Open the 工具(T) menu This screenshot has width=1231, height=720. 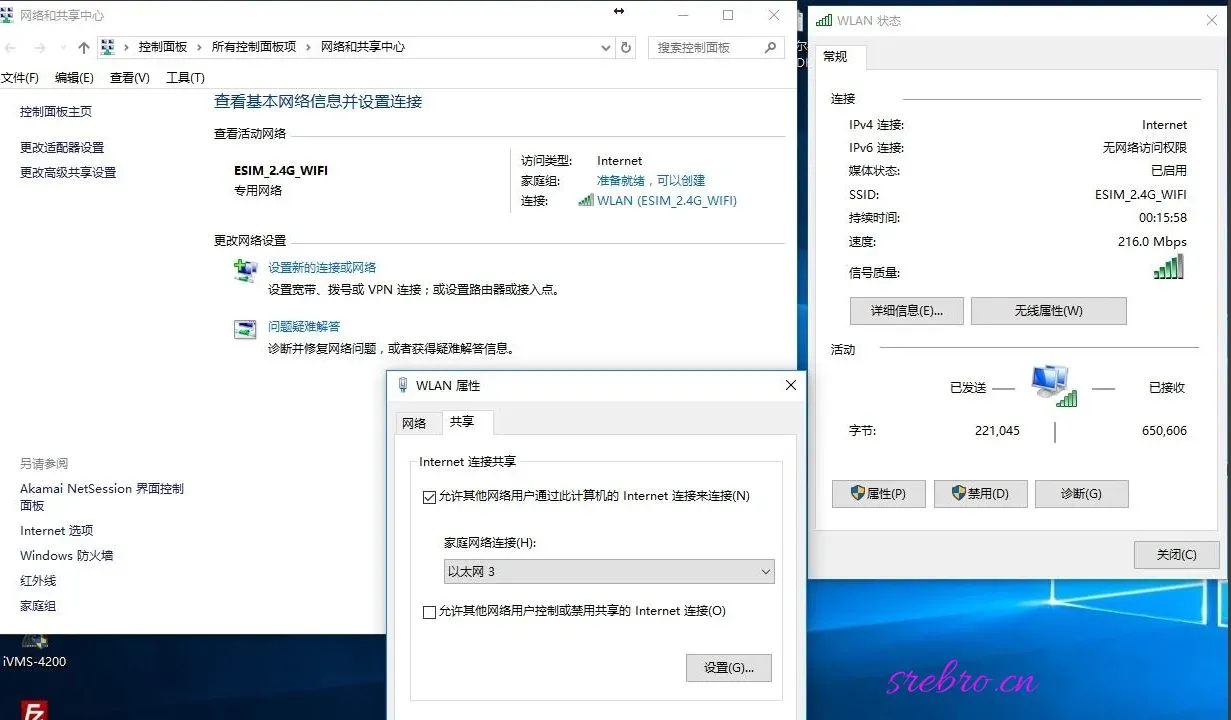click(x=185, y=78)
